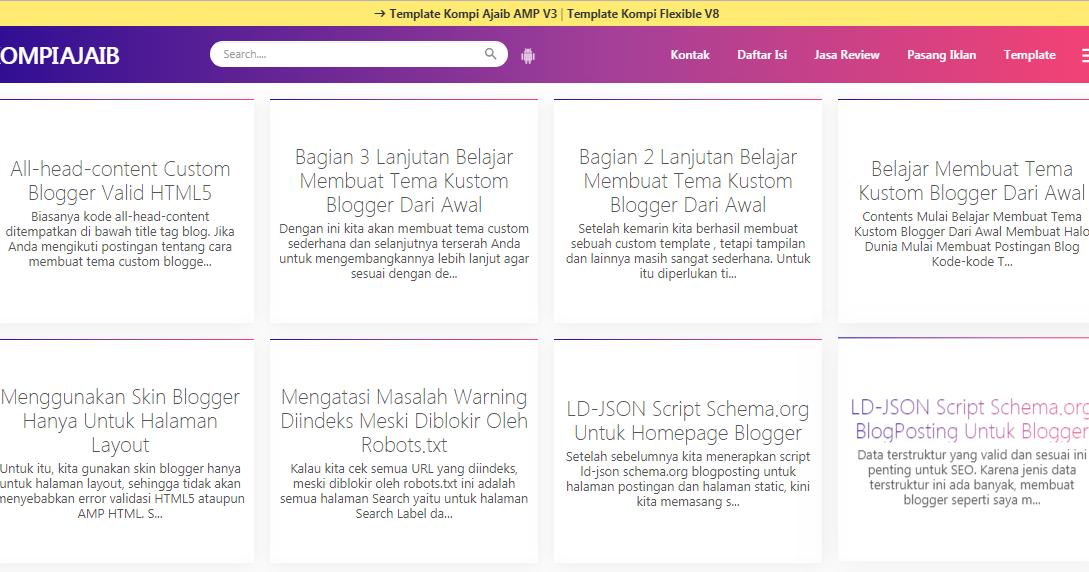
Task: Open Bagian 3 Lanjutan Belajar post title
Action: [x=404, y=180]
